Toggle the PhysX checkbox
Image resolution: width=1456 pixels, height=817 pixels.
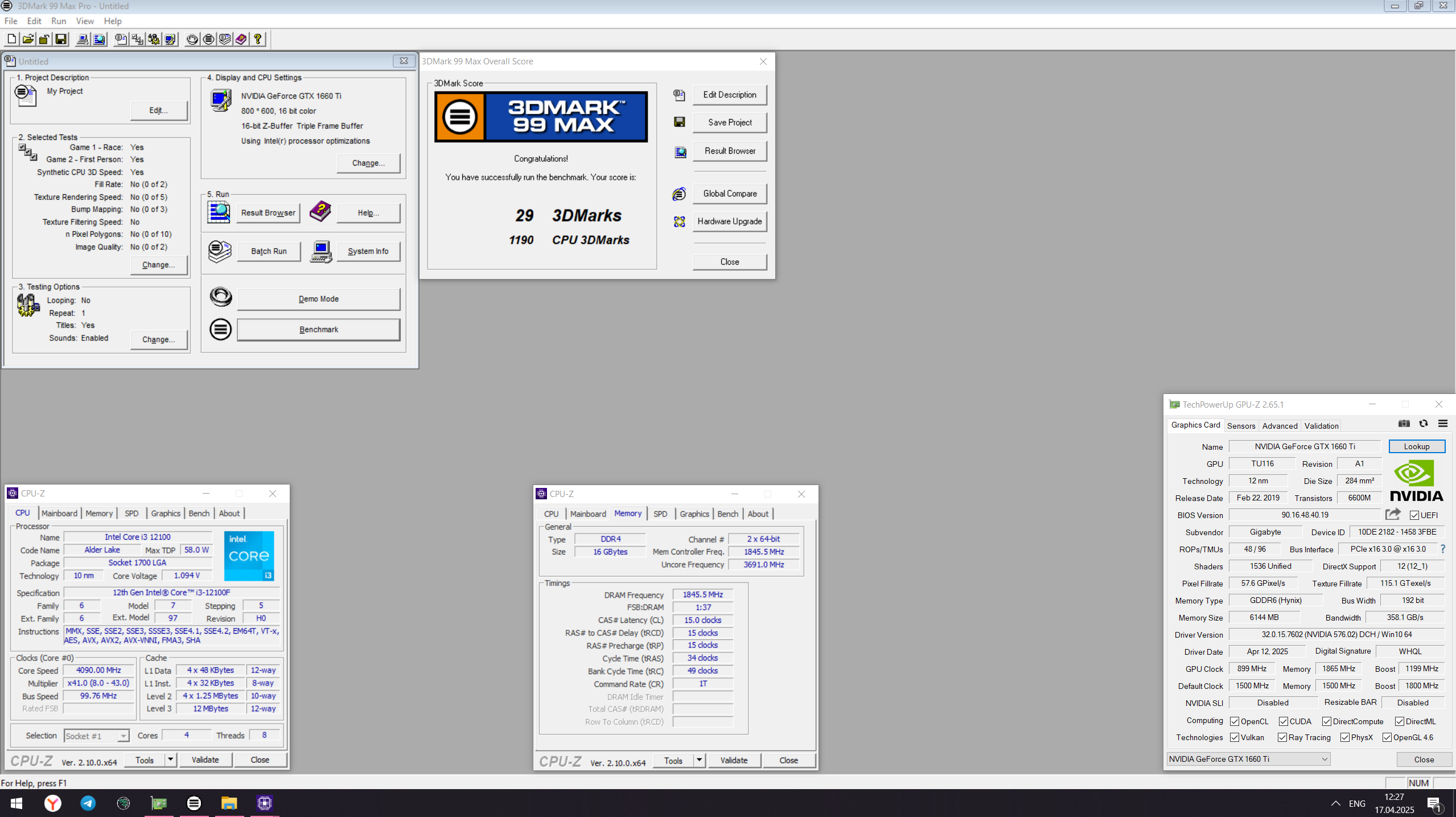[x=1345, y=737]
